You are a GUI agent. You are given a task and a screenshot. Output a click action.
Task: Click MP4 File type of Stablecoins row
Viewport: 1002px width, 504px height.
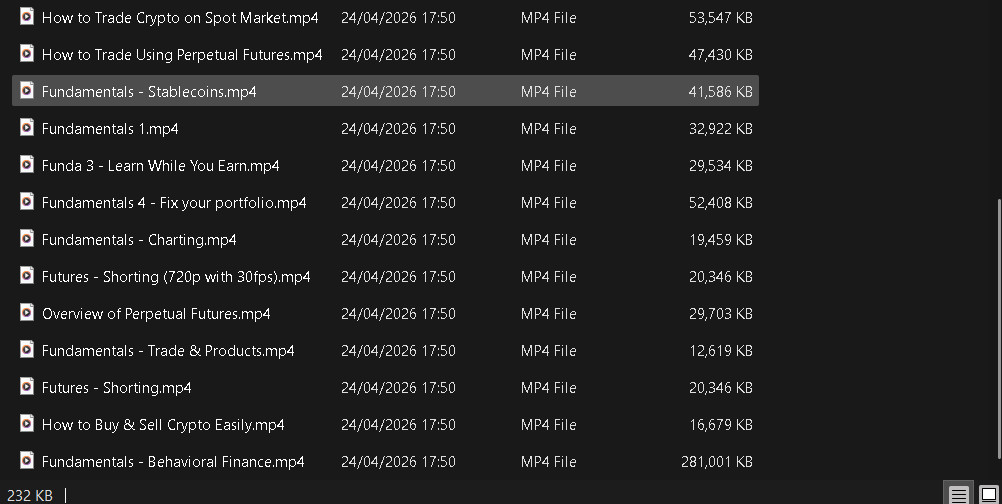(x=548, y=92)
